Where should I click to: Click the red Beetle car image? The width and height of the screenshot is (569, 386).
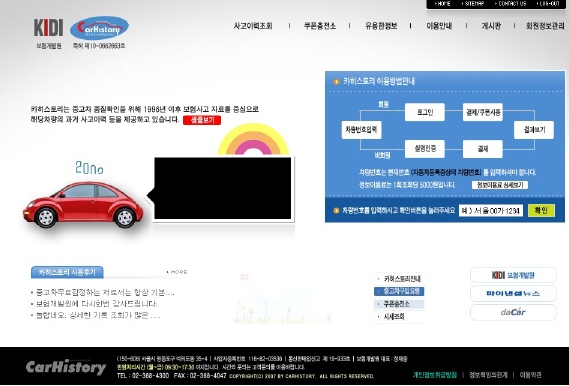[x=83, y=205]
